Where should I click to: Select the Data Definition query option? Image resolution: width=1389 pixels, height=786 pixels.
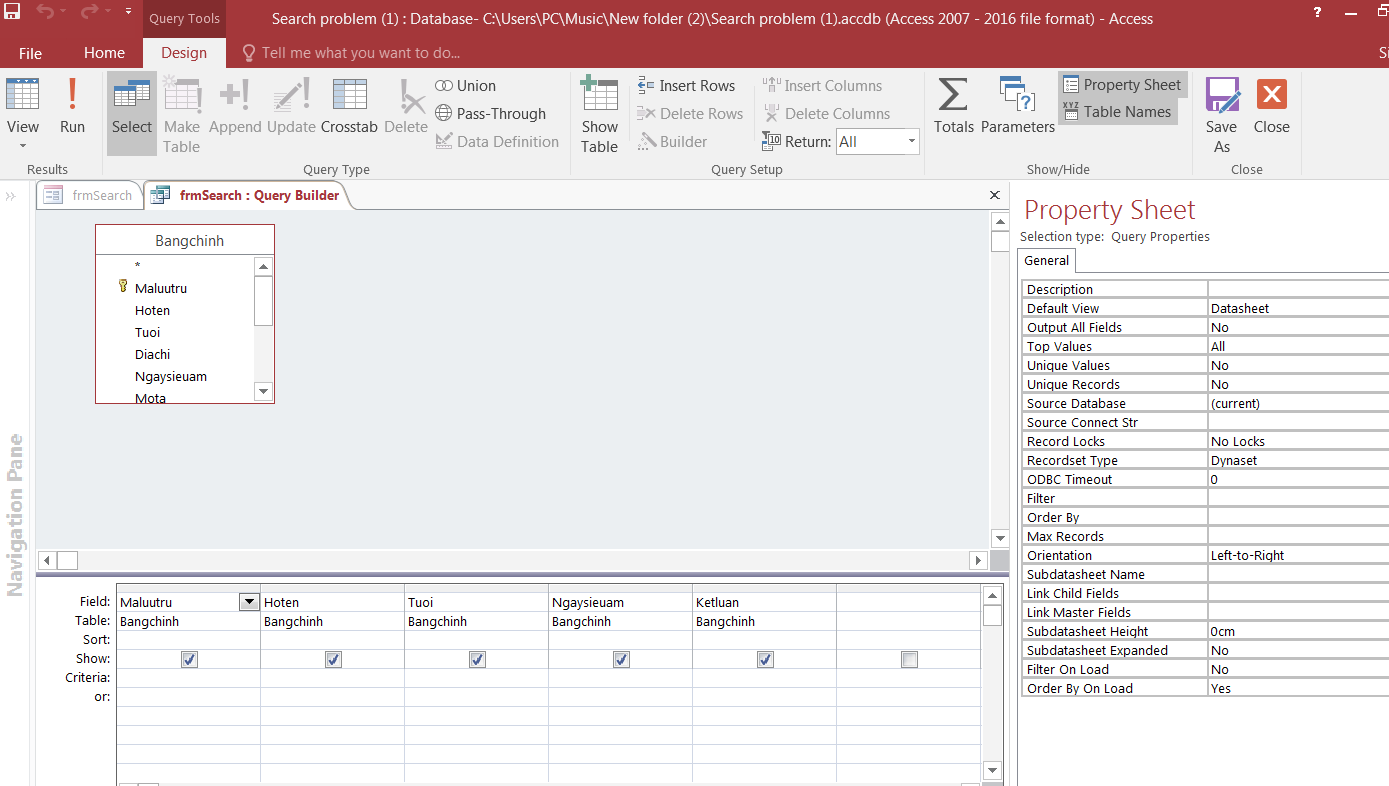[x=497, y=142]
